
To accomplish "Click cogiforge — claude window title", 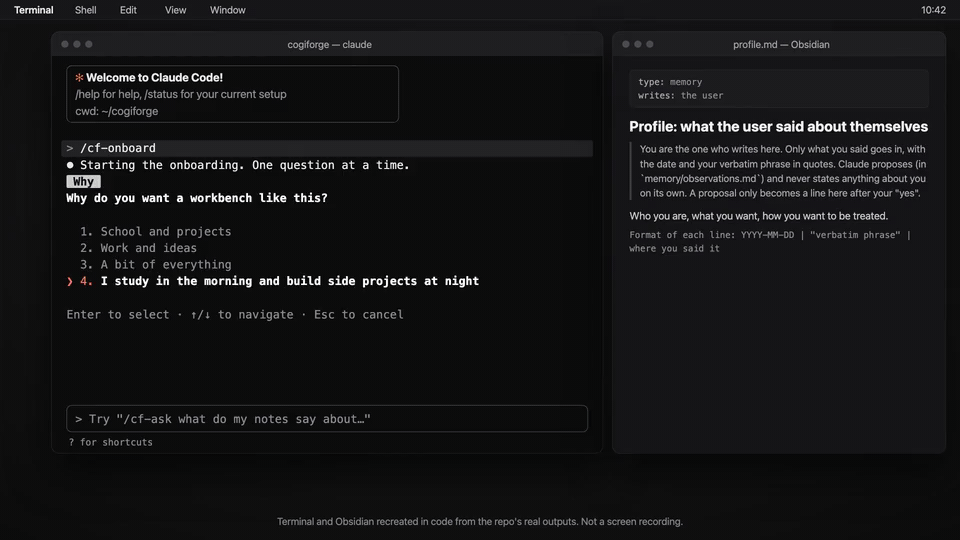I will click(329, 45).
